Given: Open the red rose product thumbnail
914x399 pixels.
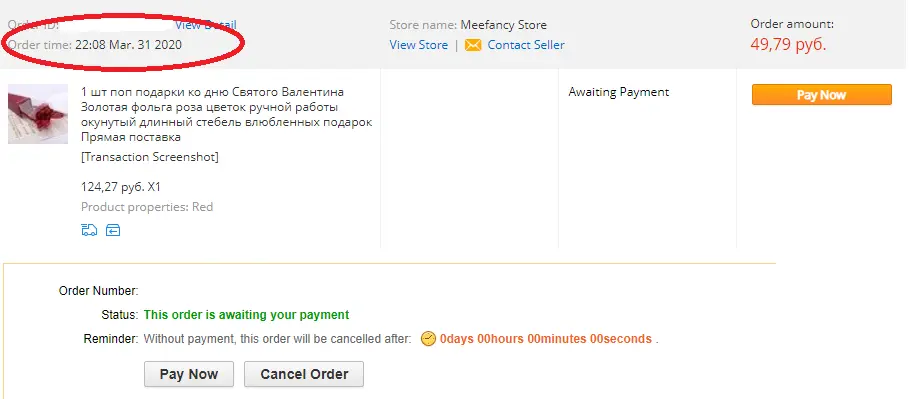Looking at the screenshot, I should pos(38,114).
